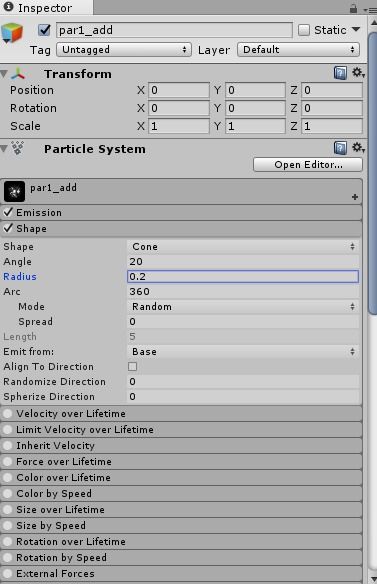Open the Inspector panel options menu

point(371,10)
